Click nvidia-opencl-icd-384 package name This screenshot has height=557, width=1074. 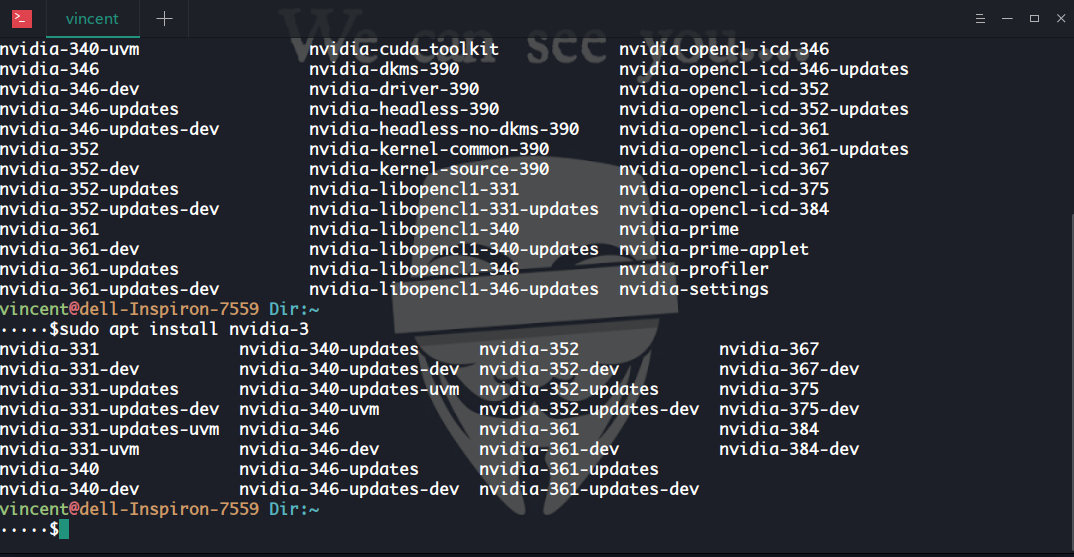click(723, 209)
